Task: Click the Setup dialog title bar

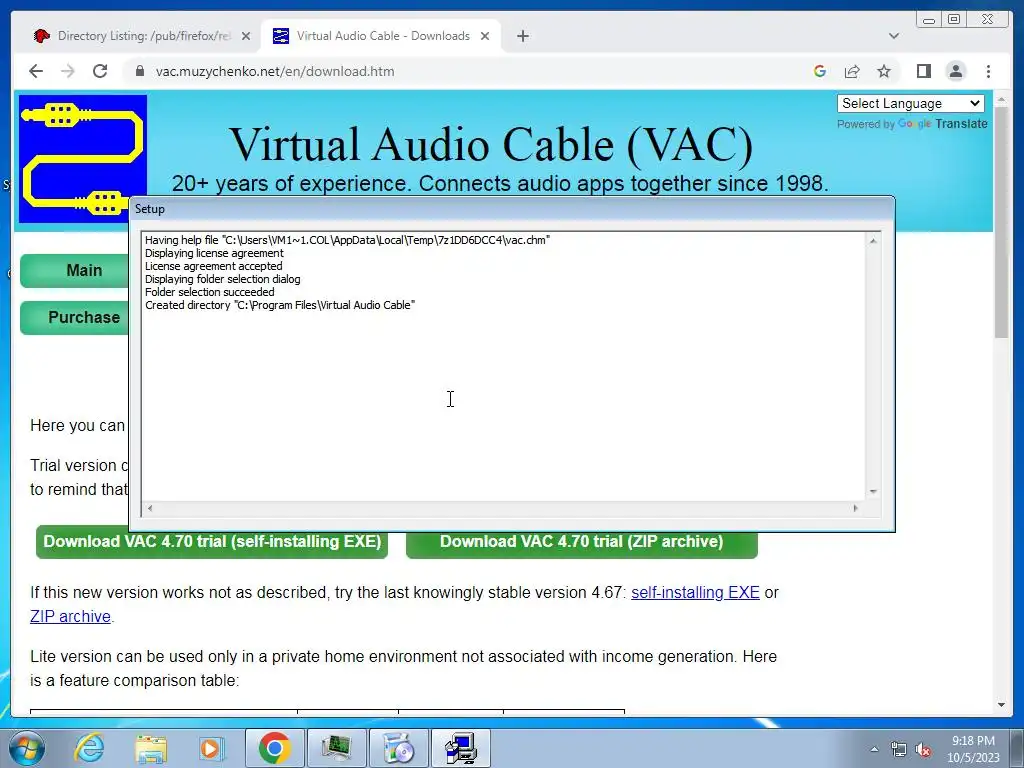Action: pyautogui.click(x=512, y=209)
